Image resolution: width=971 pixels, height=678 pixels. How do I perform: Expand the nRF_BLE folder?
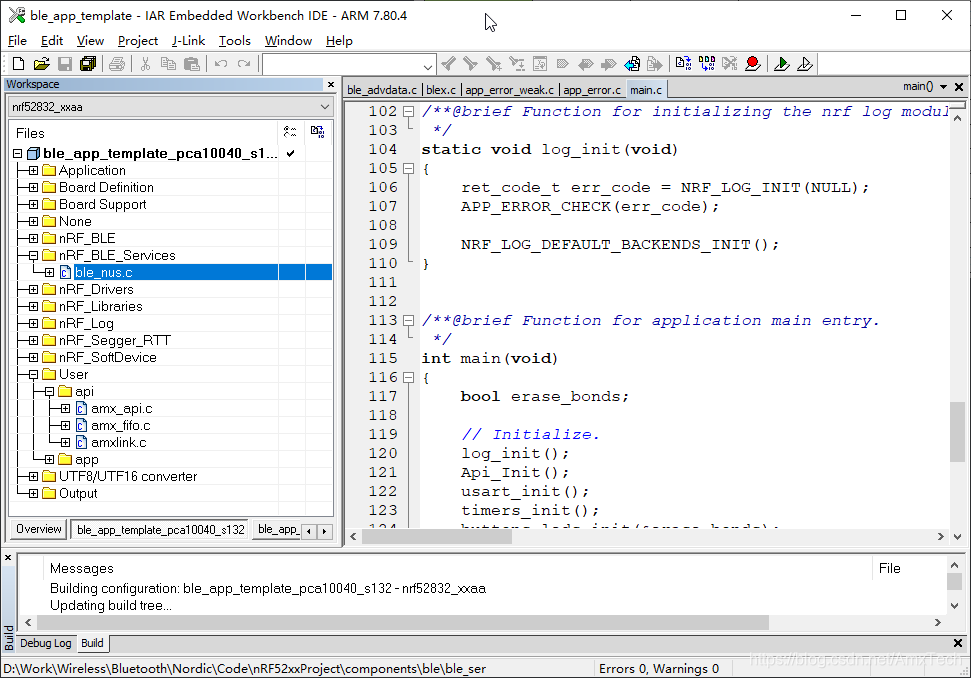coord(33,238)
